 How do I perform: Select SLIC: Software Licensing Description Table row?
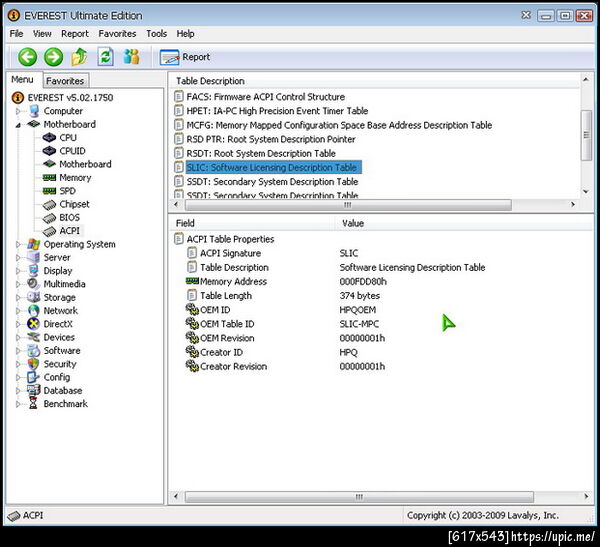pyautogui.click(x=273, y=167)
